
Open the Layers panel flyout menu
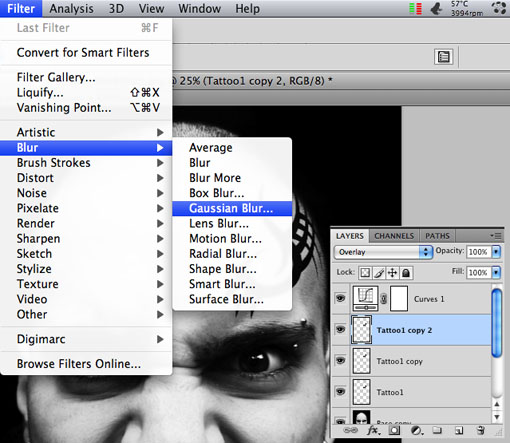tap(496, 236)
